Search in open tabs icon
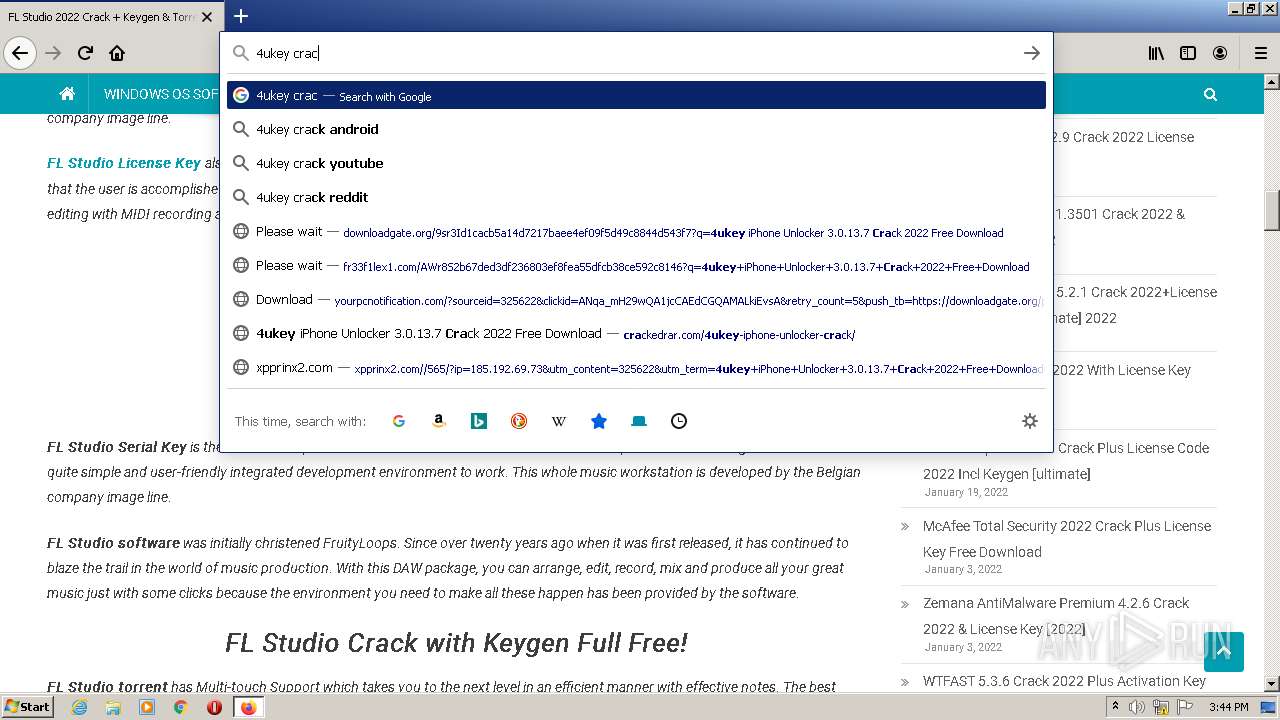1280x720 pixels. coord(639,421)
